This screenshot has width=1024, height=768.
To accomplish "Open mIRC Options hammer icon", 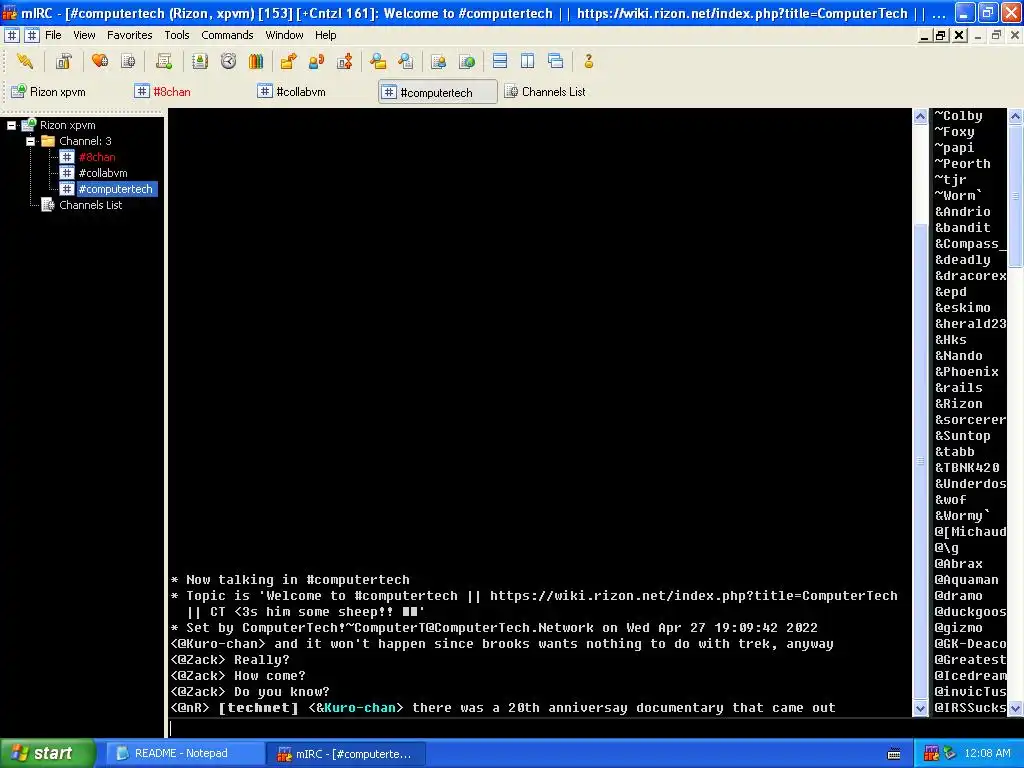I will pyautogui.click(x=63, y=61).
